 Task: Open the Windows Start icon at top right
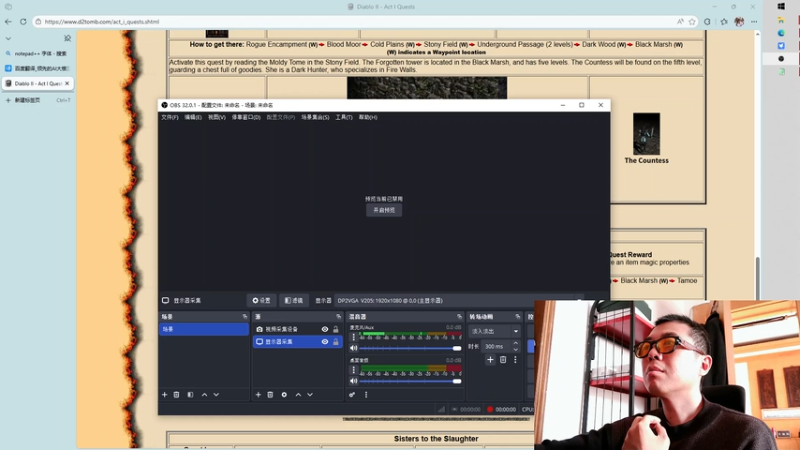click(781, 7)
